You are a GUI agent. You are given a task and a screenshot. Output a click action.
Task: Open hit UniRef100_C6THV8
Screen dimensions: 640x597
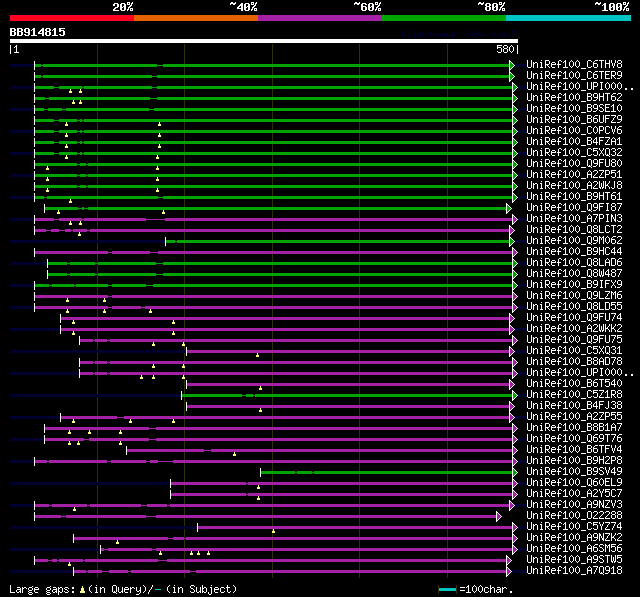[574, 64]
